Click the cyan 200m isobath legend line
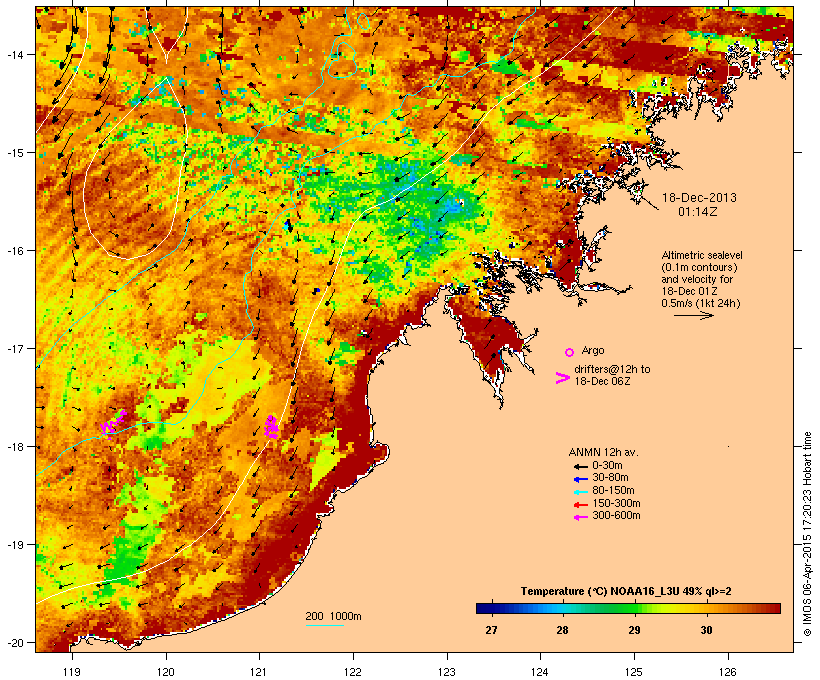Image resolution: width=820 pixels, height=680 pixels. click(325, 626)
